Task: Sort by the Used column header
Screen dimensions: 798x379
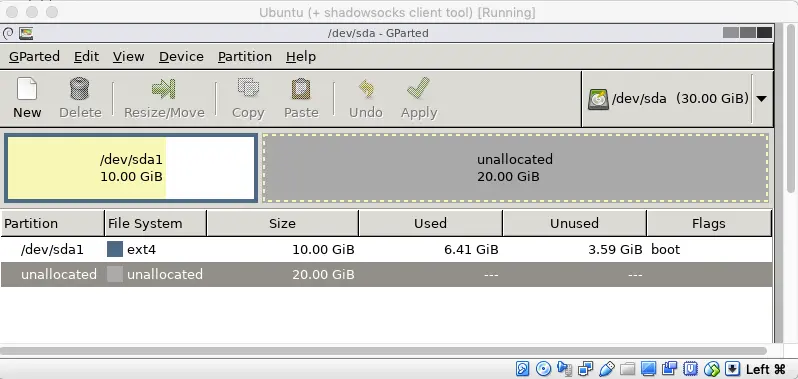Action: click(431, 223)
